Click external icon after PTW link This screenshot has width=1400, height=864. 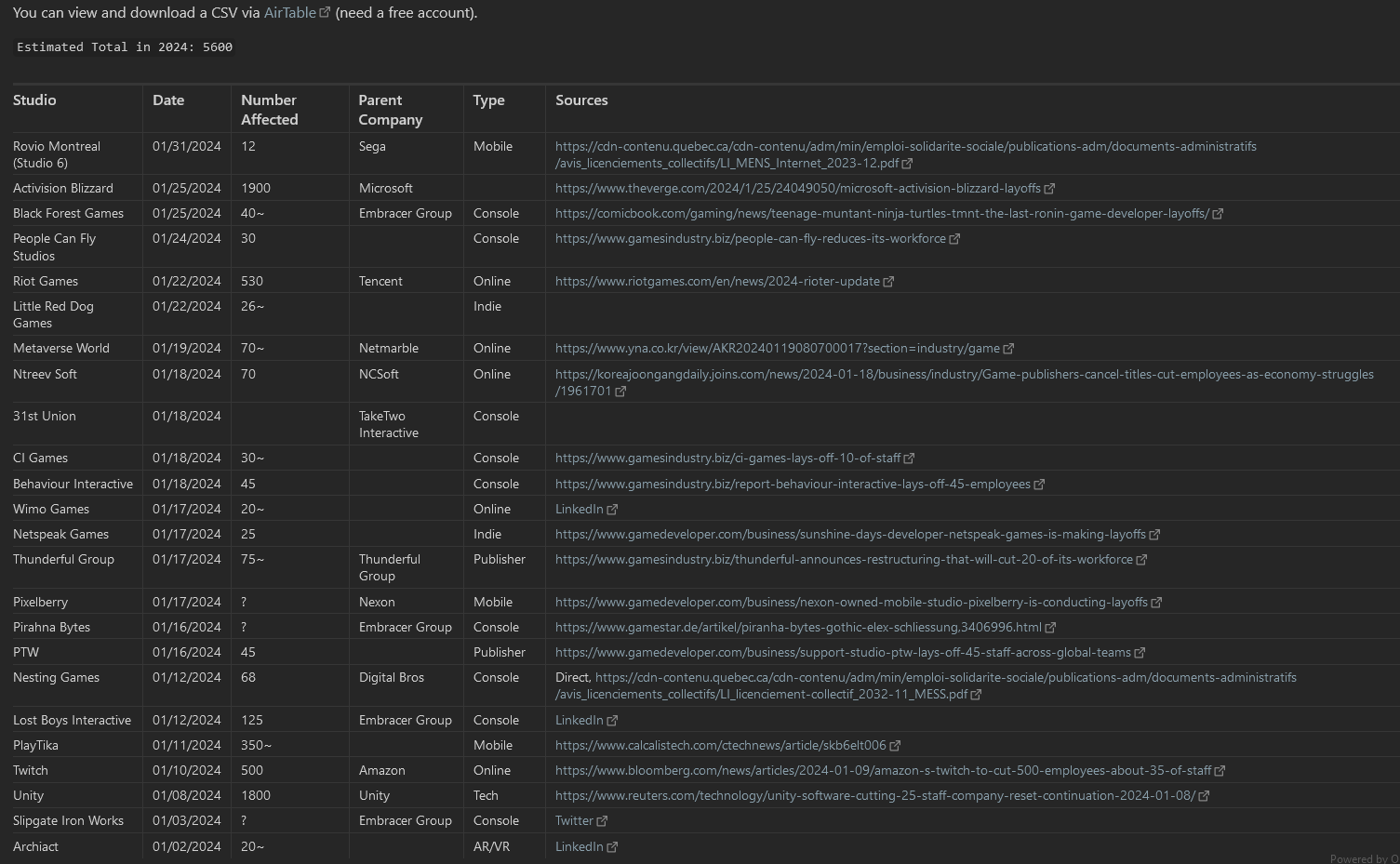(x=1140, y=653)
